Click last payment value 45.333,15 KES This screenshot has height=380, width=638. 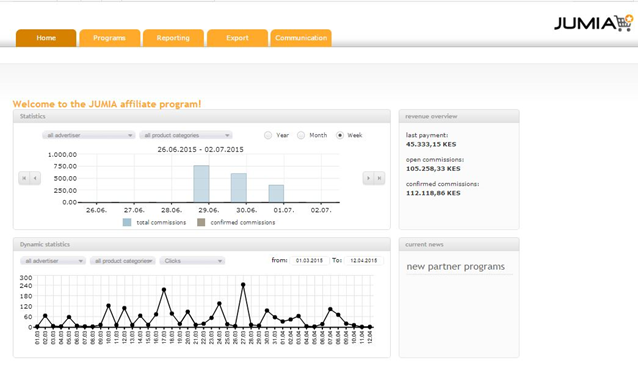(x=431, y=144)
